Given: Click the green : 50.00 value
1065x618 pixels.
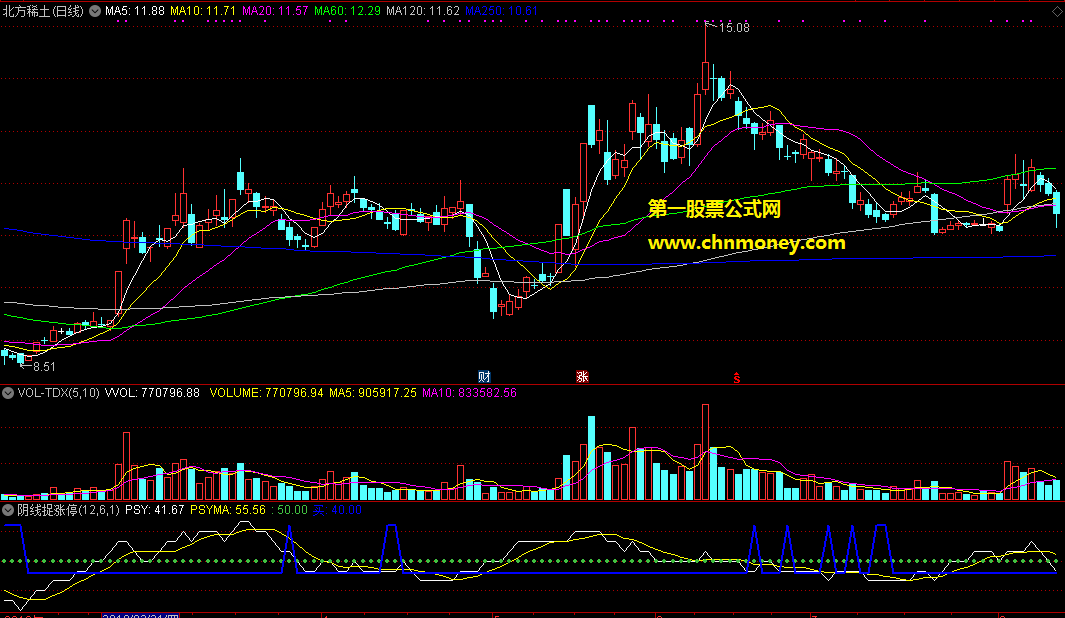Looking at the screenshot, I should click(x=289, y=510).
